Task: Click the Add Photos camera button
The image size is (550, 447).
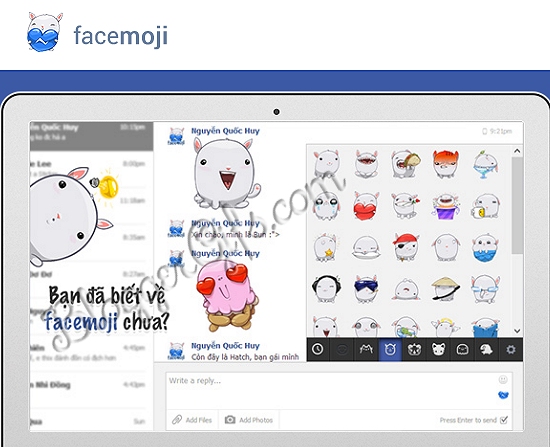Action: click(x=249, y=420)
